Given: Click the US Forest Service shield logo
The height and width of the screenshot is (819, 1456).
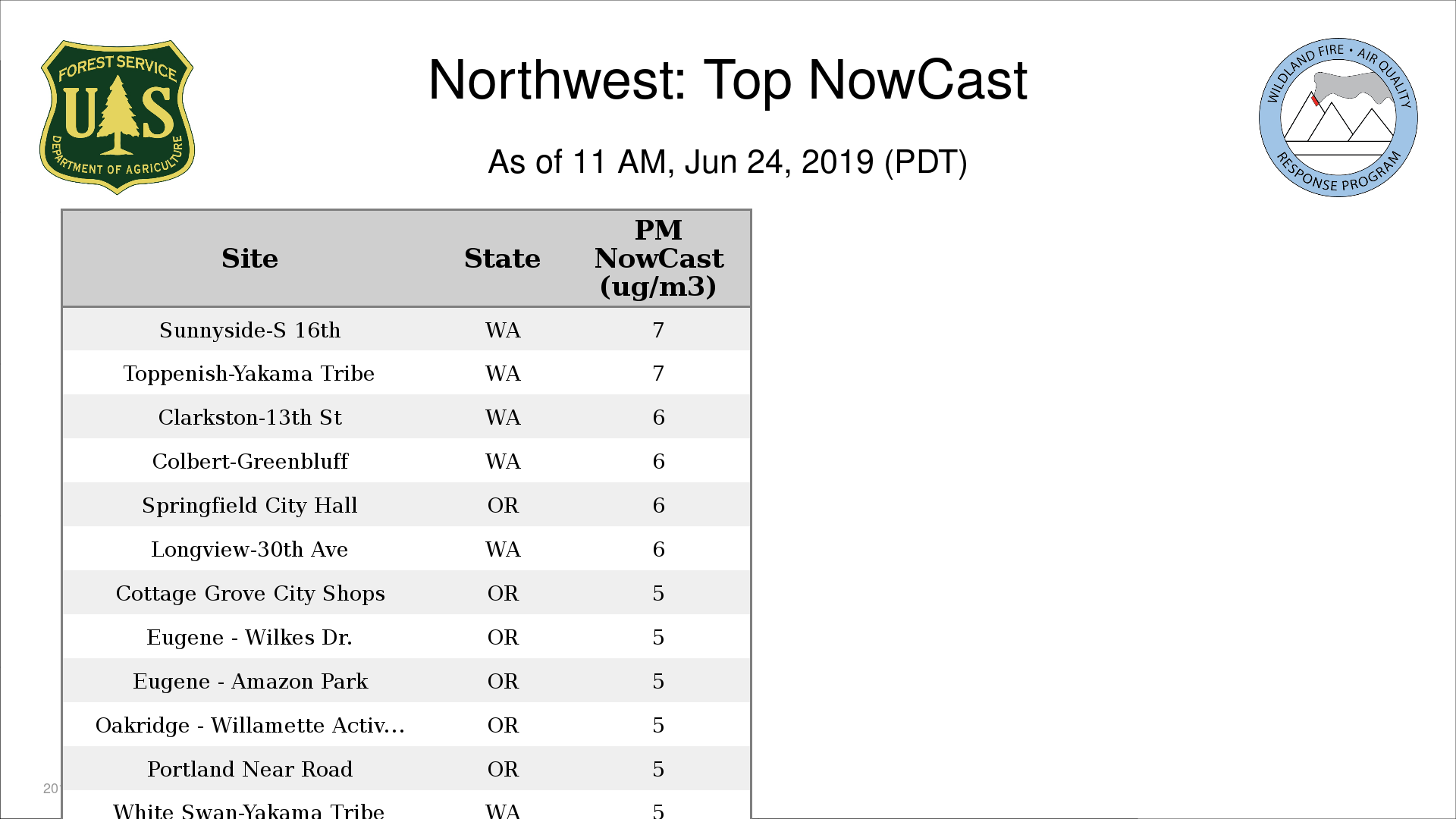Looking at the screenshot, I should [x=117, y=117].
